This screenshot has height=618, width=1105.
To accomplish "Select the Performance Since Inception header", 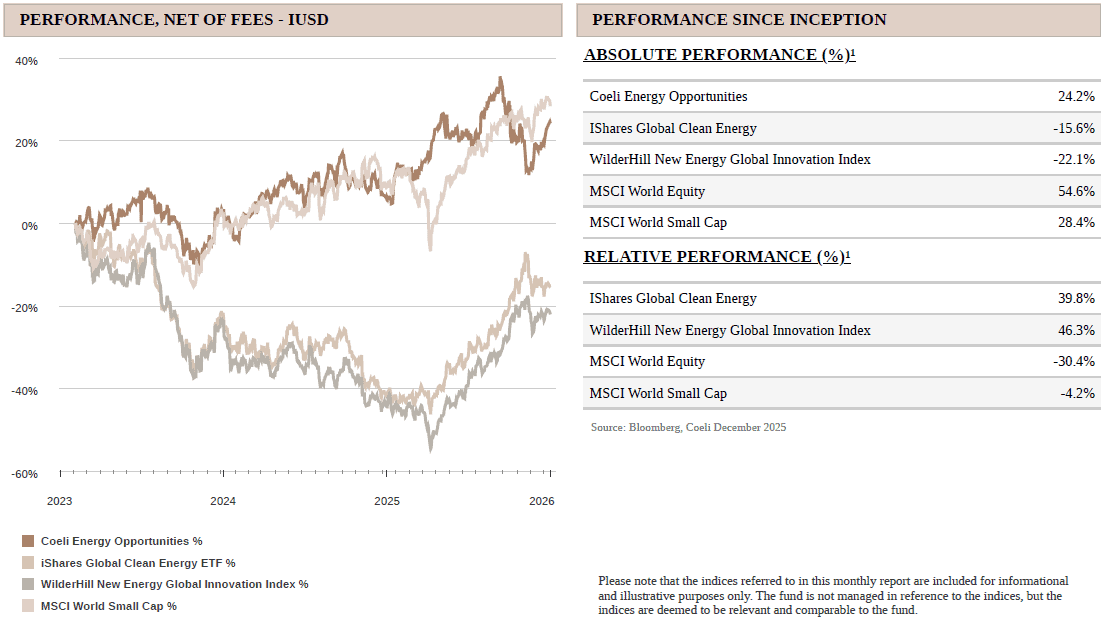I will (739, 20).
